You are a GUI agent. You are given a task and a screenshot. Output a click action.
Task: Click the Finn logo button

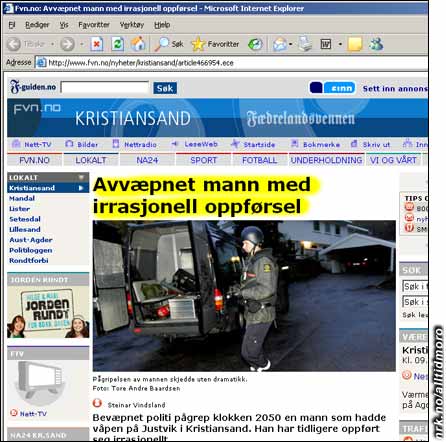[x=332, y=88]
